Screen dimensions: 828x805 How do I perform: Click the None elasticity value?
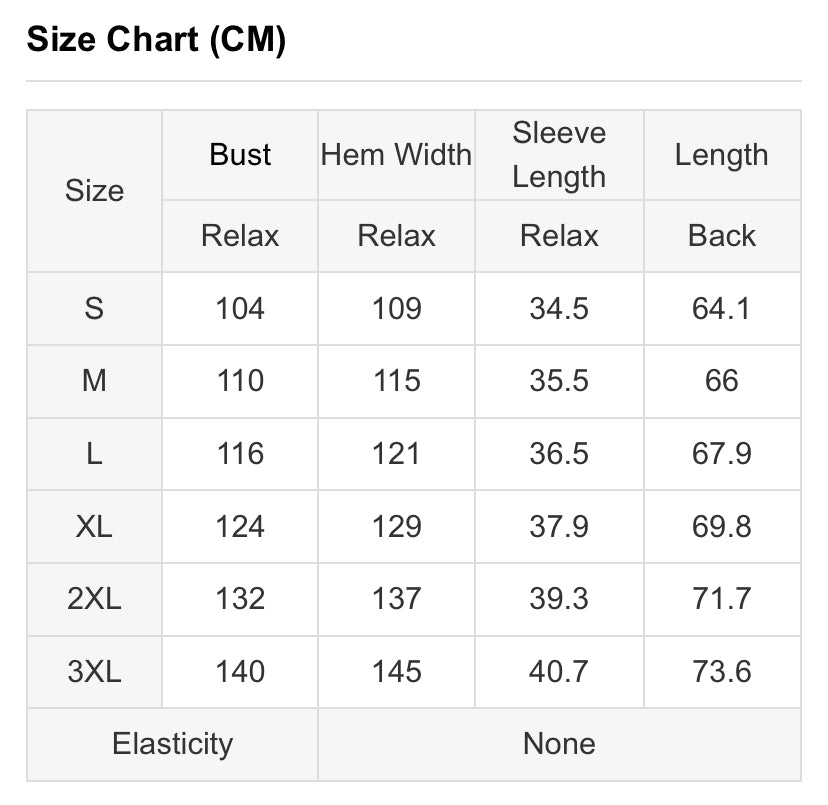[x=559, y=744]
